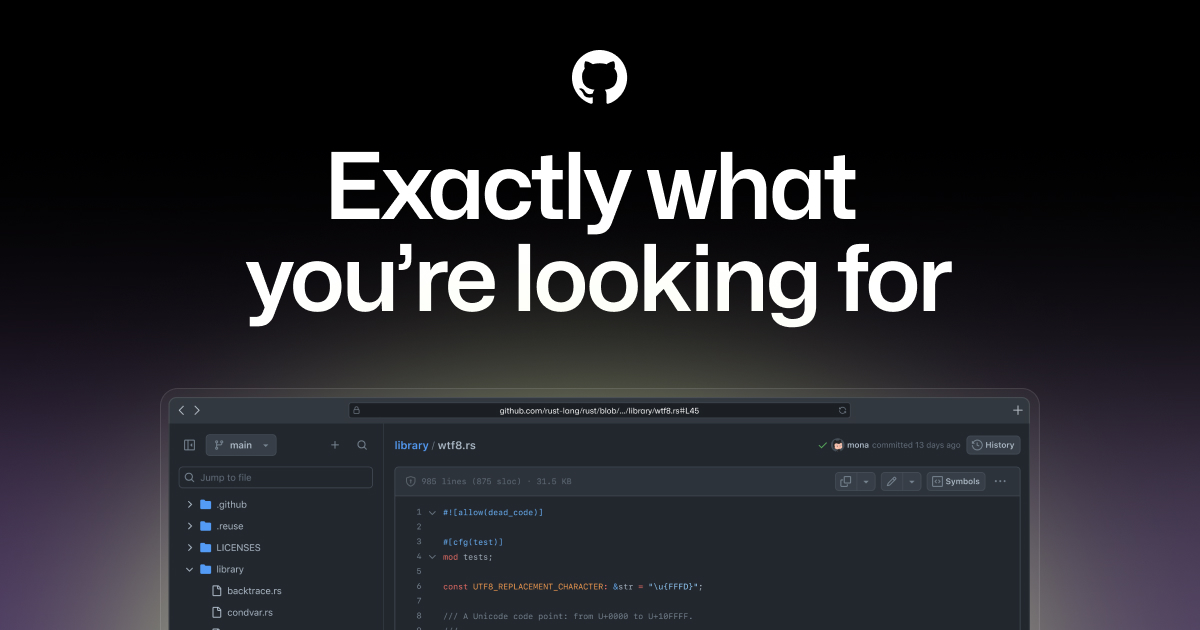Collapse the file tree side panel icon
The width and height of the screenshot is (1200, 630).
189,445
